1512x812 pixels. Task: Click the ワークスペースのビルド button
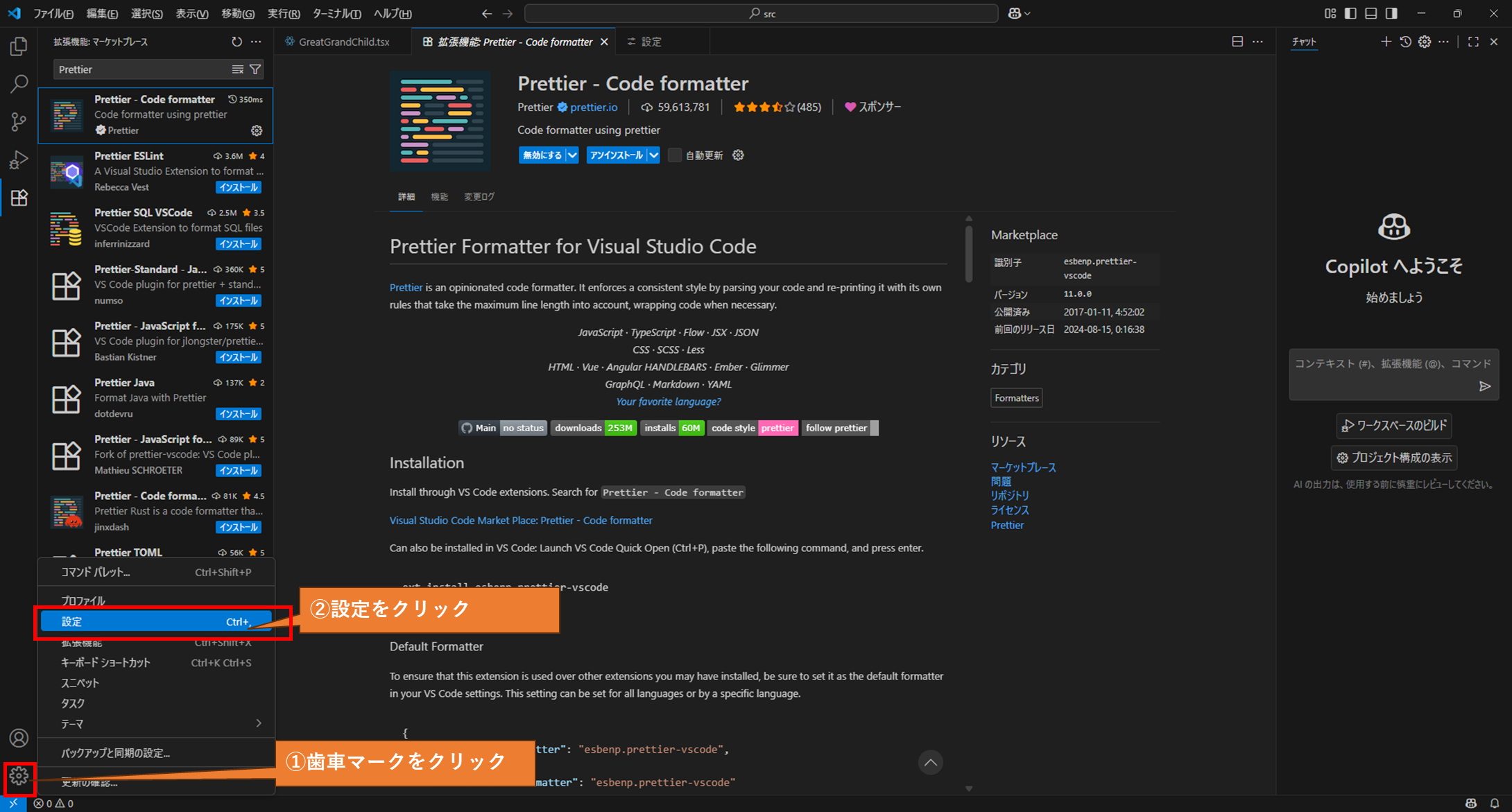(x=1394, y=426)
